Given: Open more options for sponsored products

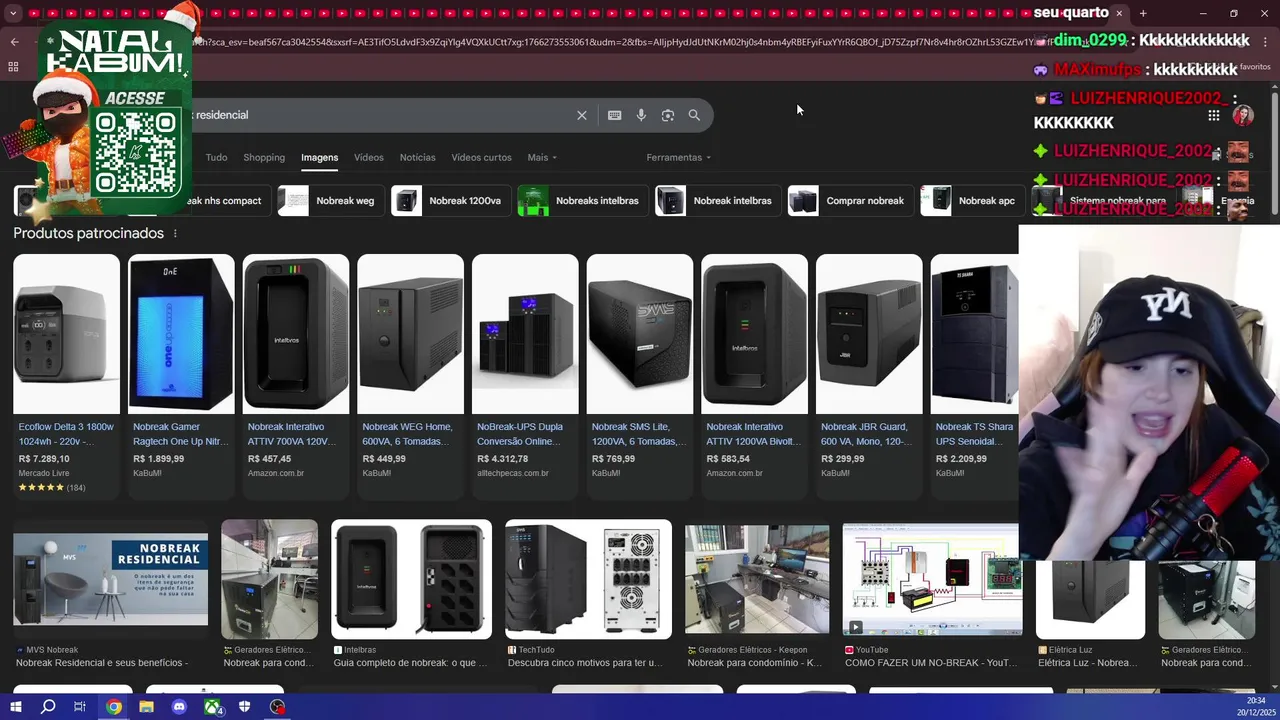Looking at the screenshot, I should (175, 233).
